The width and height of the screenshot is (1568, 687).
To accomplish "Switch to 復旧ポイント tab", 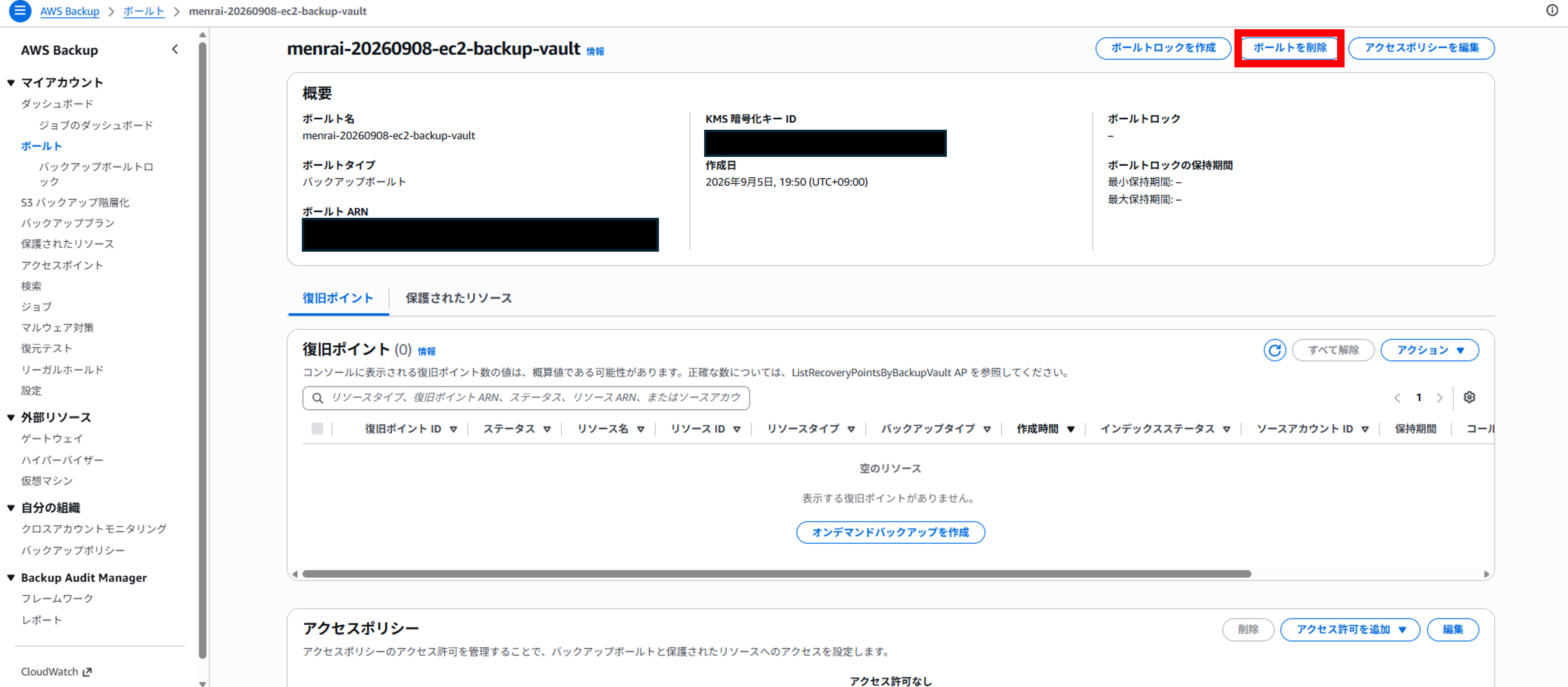I will (338, 298).
